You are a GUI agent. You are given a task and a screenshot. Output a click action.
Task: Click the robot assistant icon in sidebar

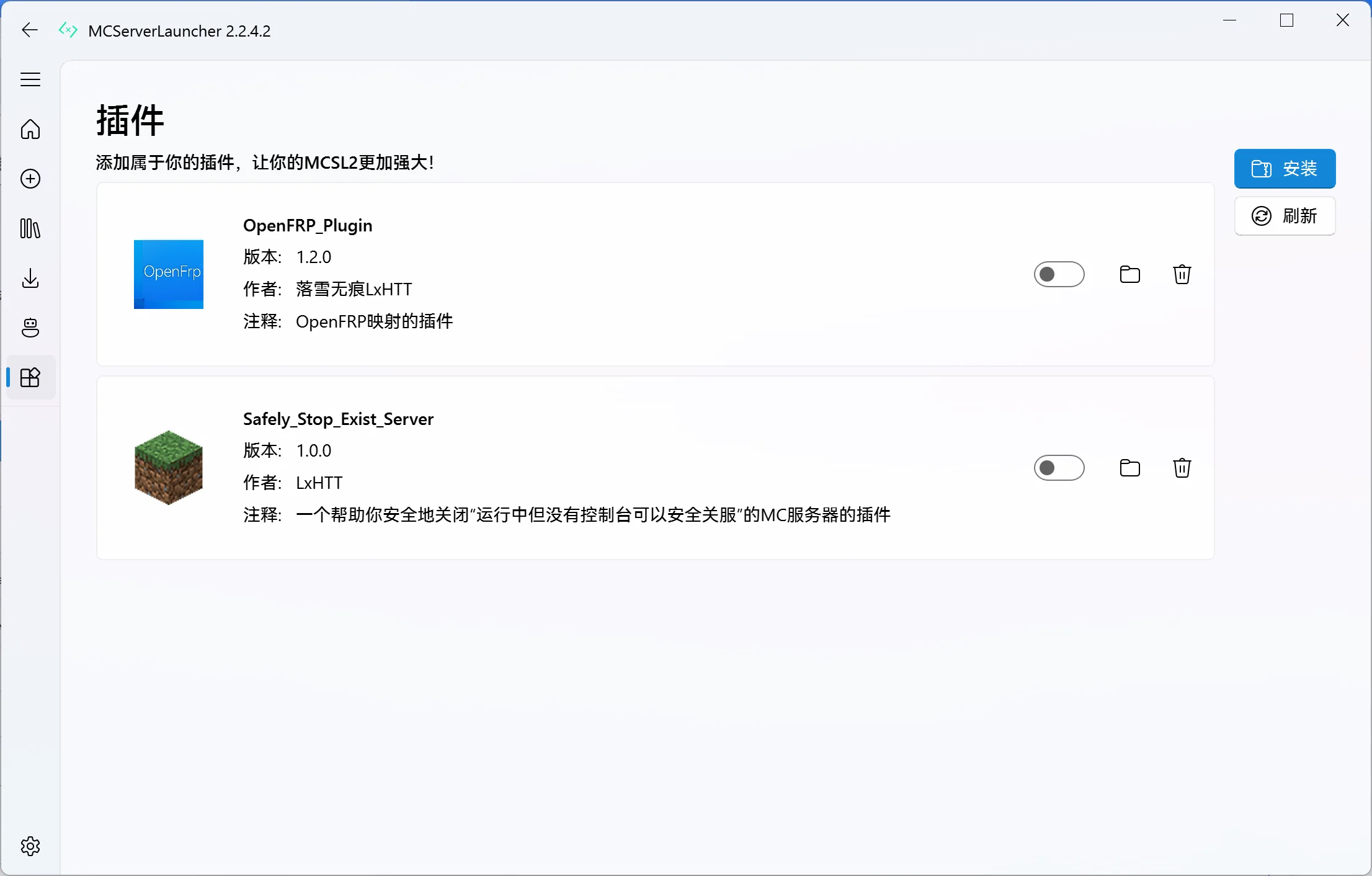[30, 328]
